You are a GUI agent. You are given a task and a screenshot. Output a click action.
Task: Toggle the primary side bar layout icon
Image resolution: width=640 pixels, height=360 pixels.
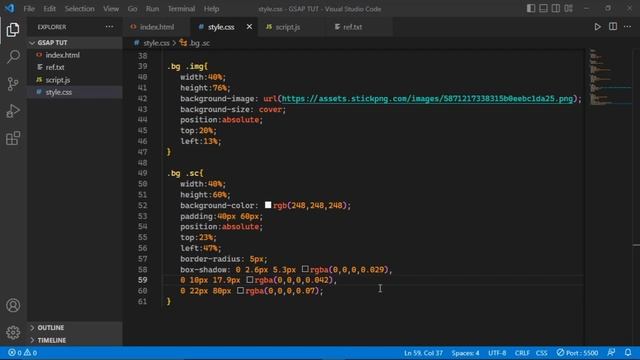(x=531, y=9)
